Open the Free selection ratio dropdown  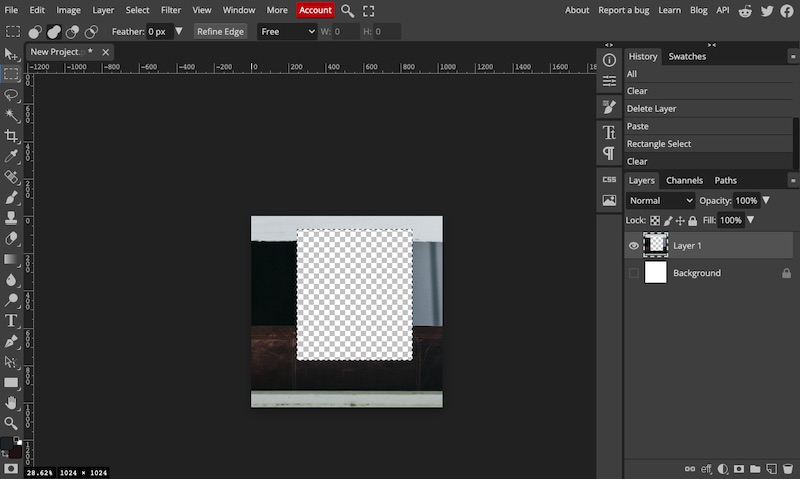tap(287, 31)
